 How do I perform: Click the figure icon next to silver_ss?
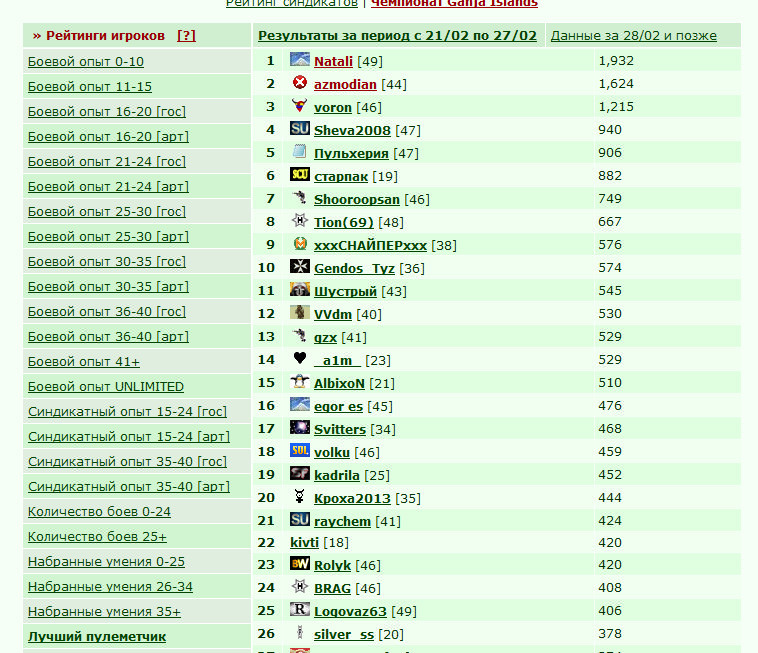click(300, 632)
